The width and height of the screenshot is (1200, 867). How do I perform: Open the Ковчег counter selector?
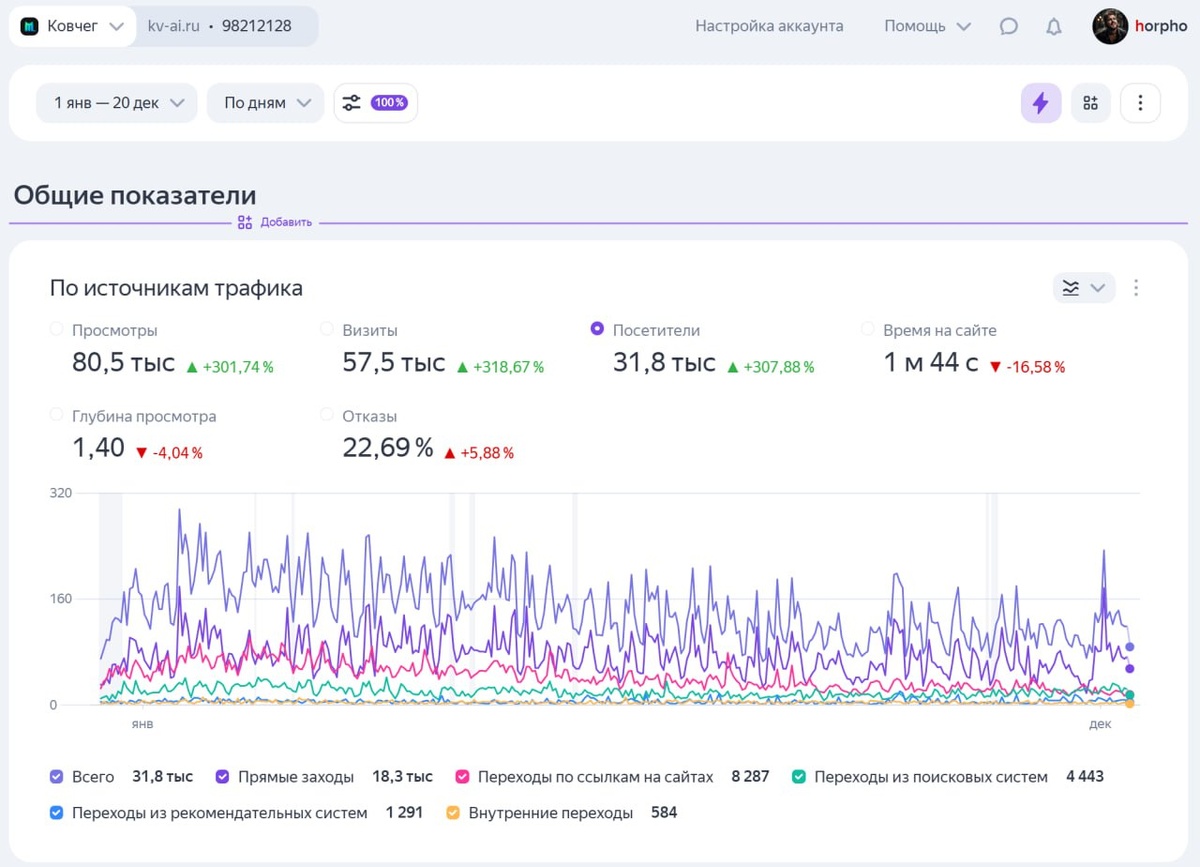(x=73, y=27)
